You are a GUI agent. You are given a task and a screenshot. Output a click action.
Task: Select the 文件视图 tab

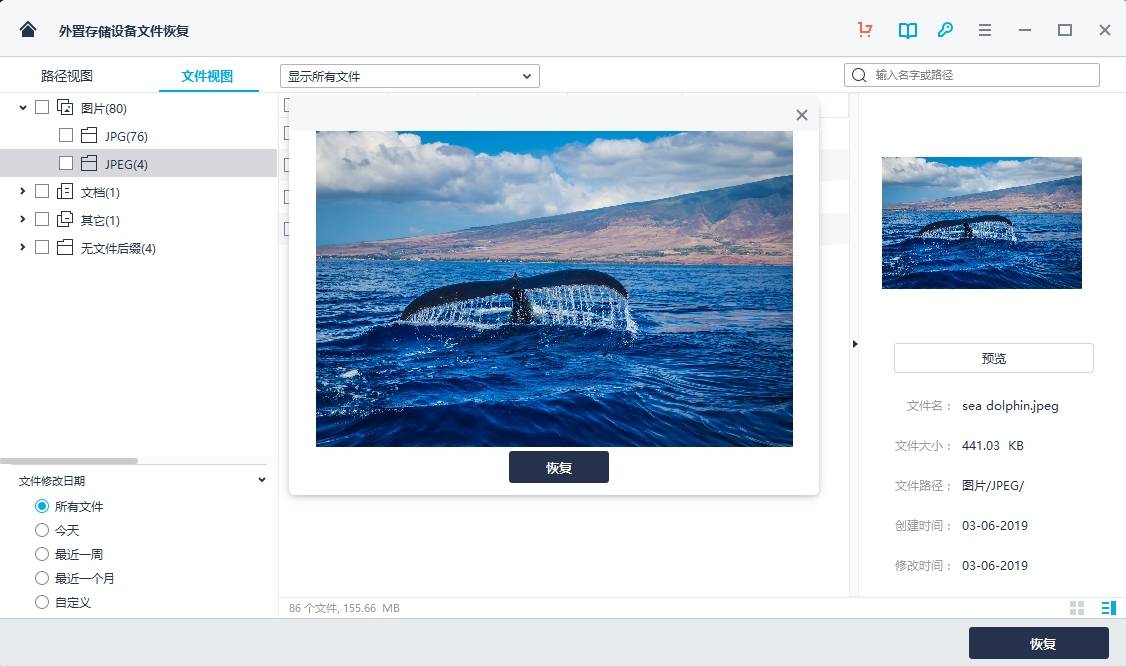click(207, 76)
